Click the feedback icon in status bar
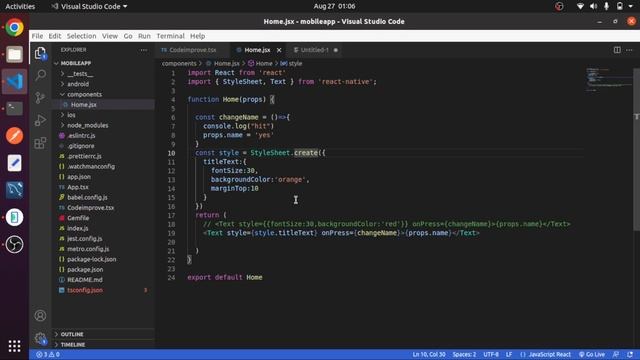 [616, 355]
